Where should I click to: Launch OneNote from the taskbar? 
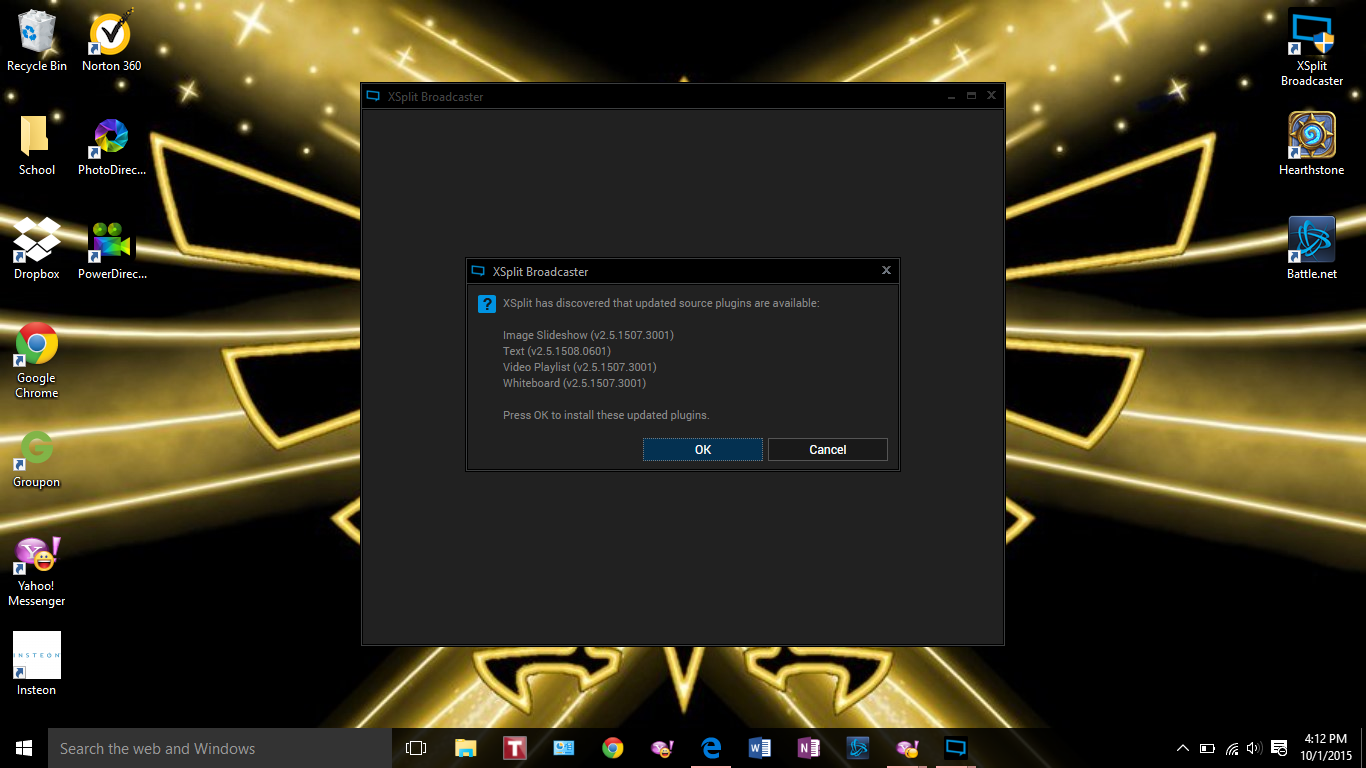808,747
